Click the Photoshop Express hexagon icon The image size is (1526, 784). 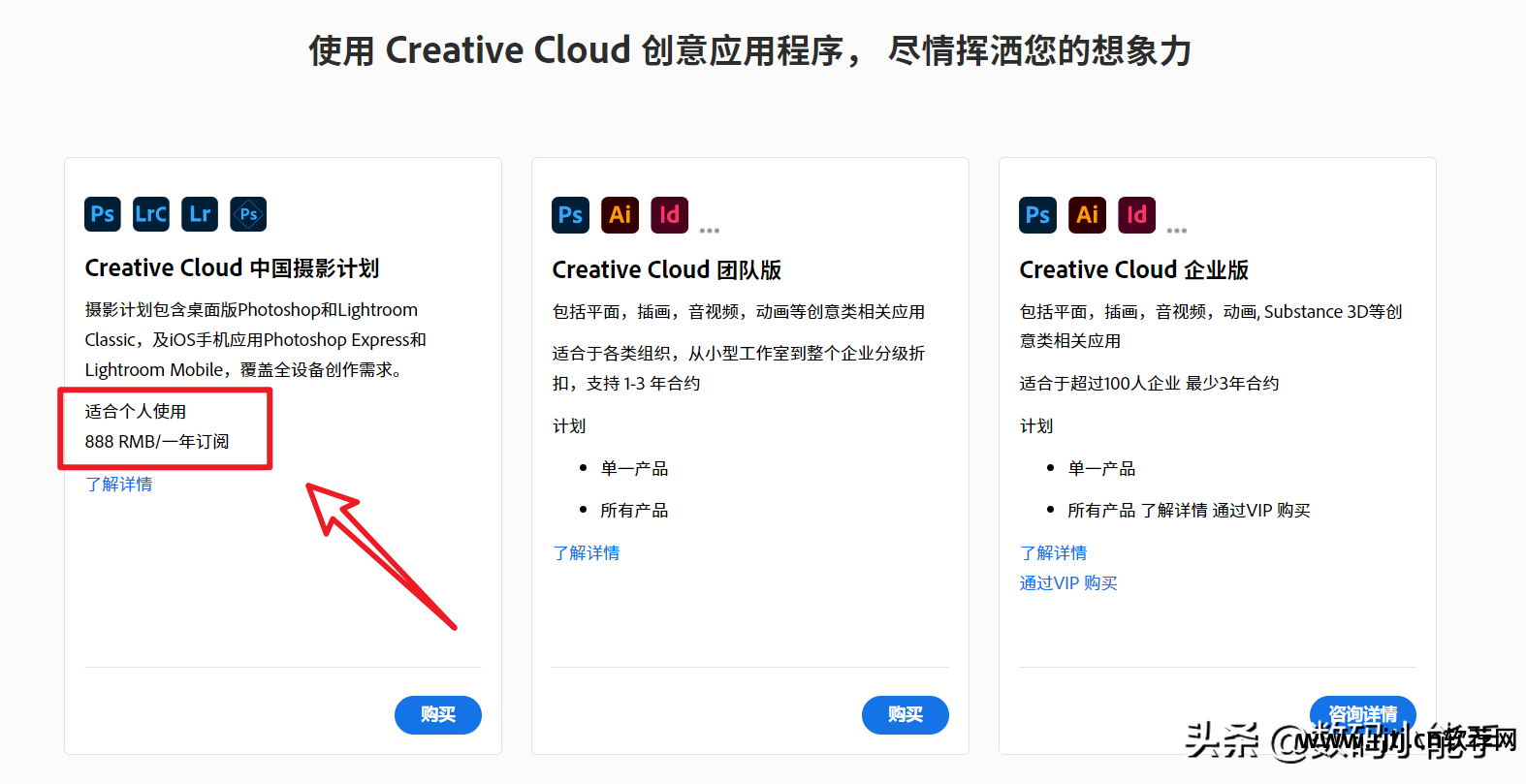coord(248,214)
